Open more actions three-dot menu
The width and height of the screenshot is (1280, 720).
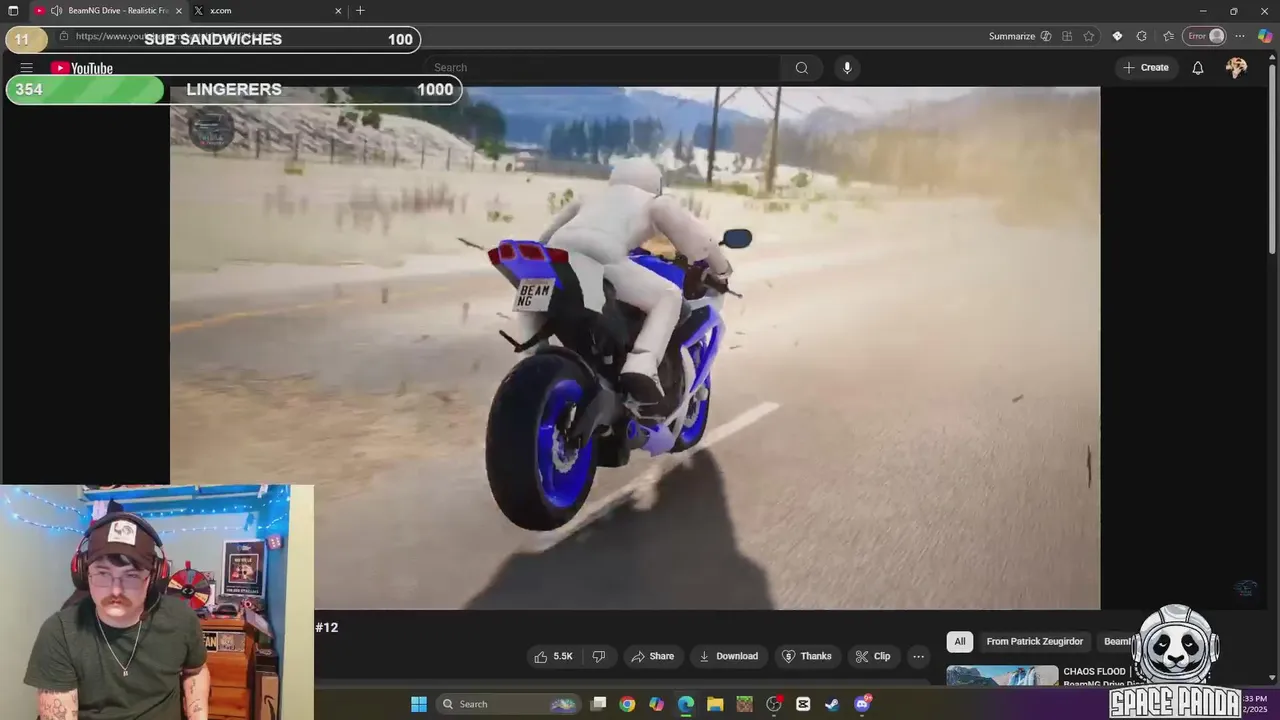918,656
